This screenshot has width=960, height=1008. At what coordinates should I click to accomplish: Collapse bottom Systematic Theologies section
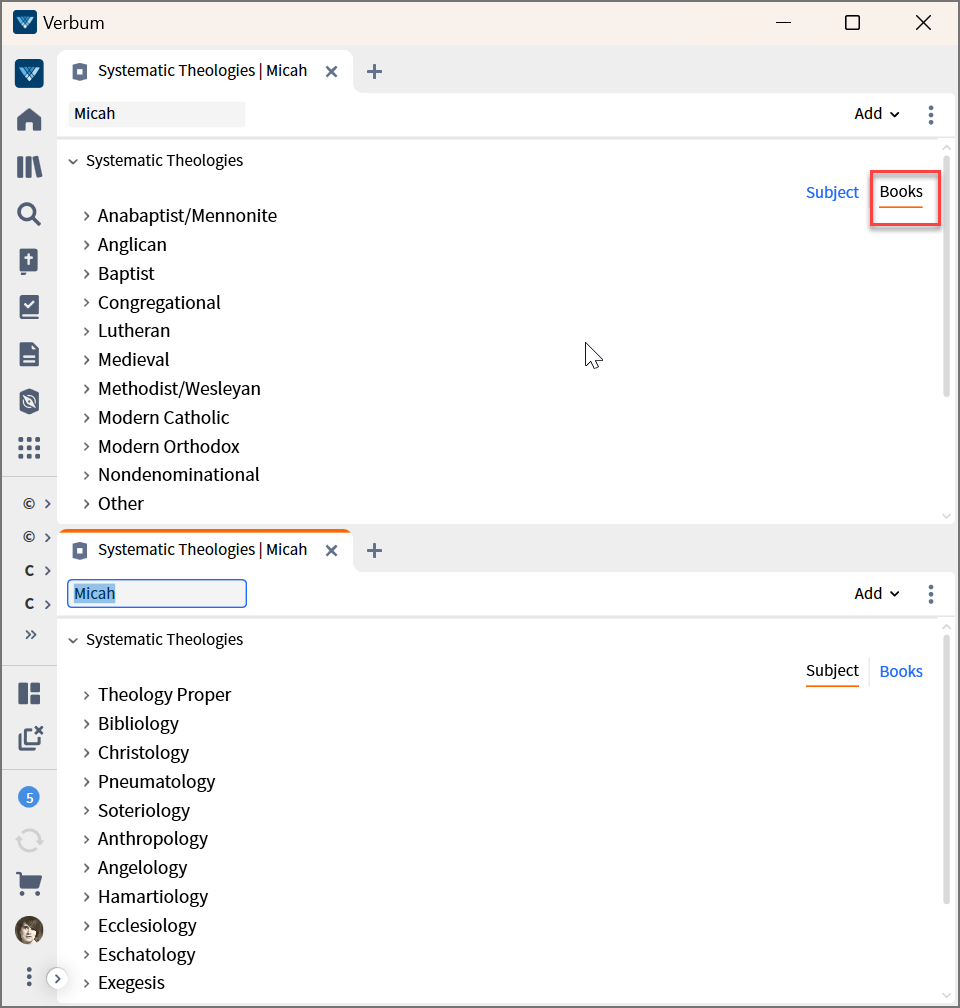(x=73, y=640)
